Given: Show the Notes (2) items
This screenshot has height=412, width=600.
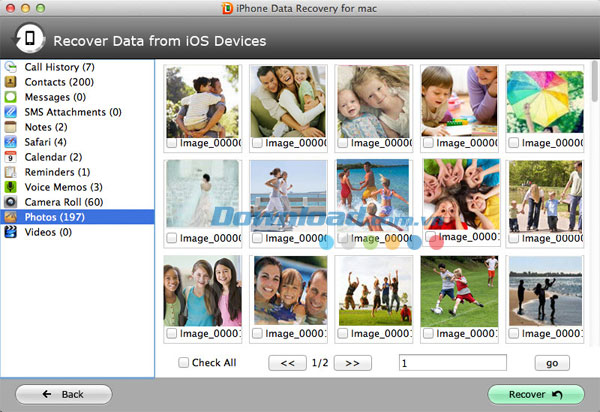Looking at the screenshot, I should (77, 127).
